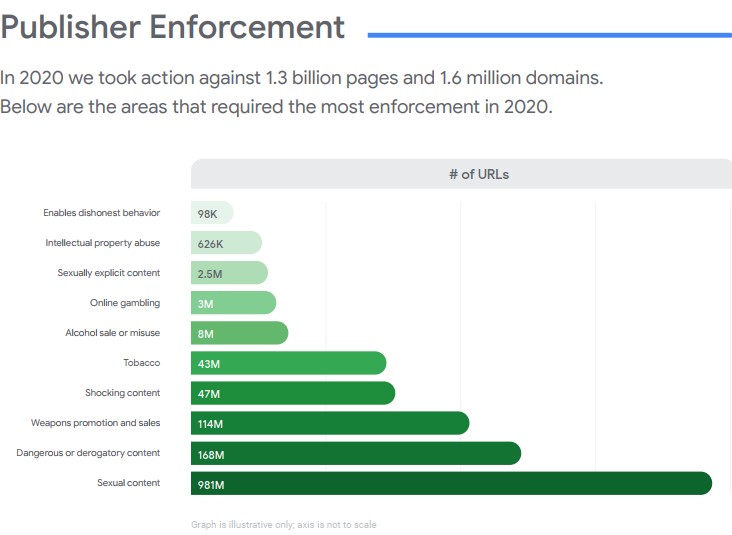Click the 43M Tobacco bar
This screenshot has width=732, height=535.
click(288, 363)
